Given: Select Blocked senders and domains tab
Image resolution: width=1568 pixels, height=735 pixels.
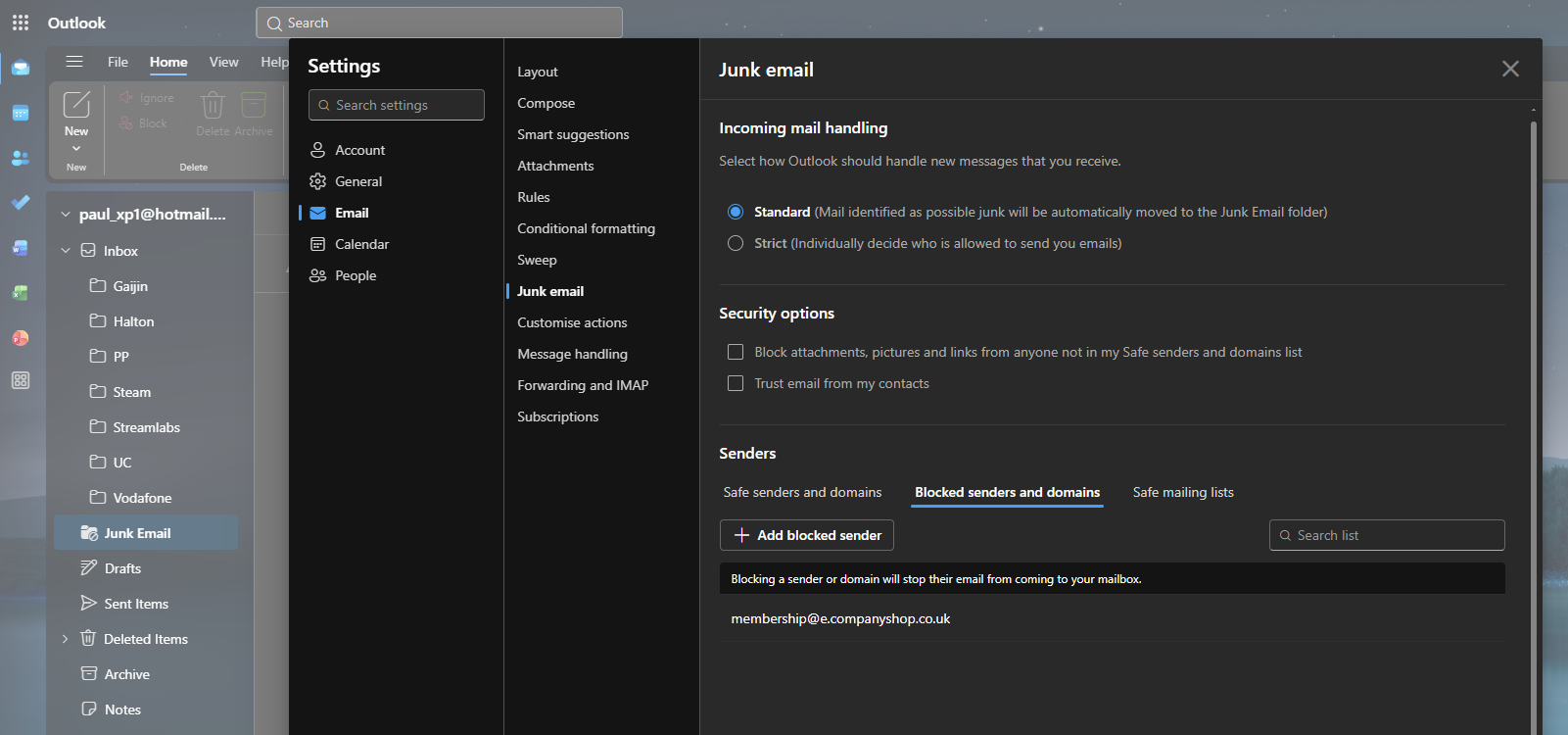Looking at the screenshot, I should pos(1007,492).
